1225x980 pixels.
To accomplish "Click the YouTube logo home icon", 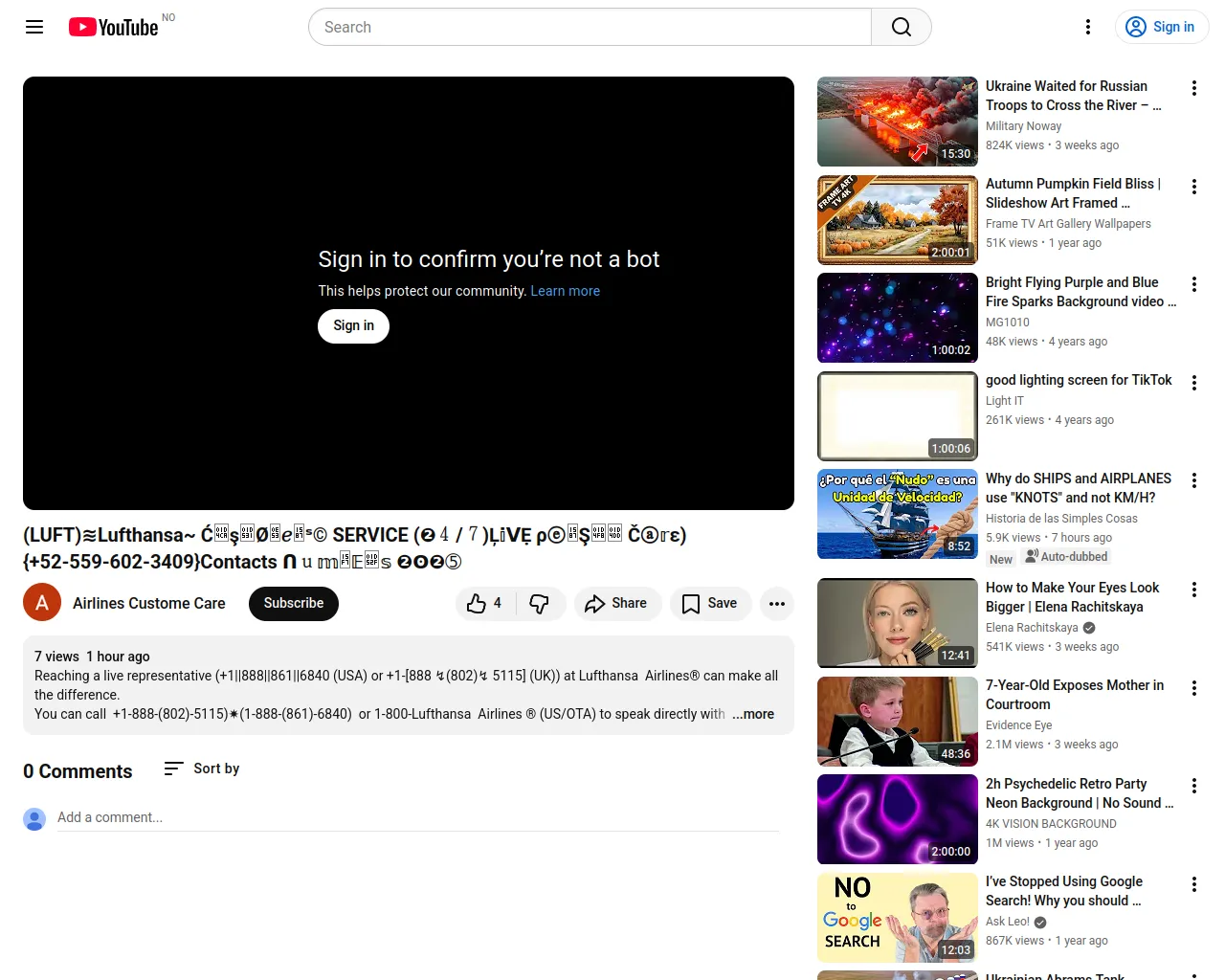I will tap(114, 27).
